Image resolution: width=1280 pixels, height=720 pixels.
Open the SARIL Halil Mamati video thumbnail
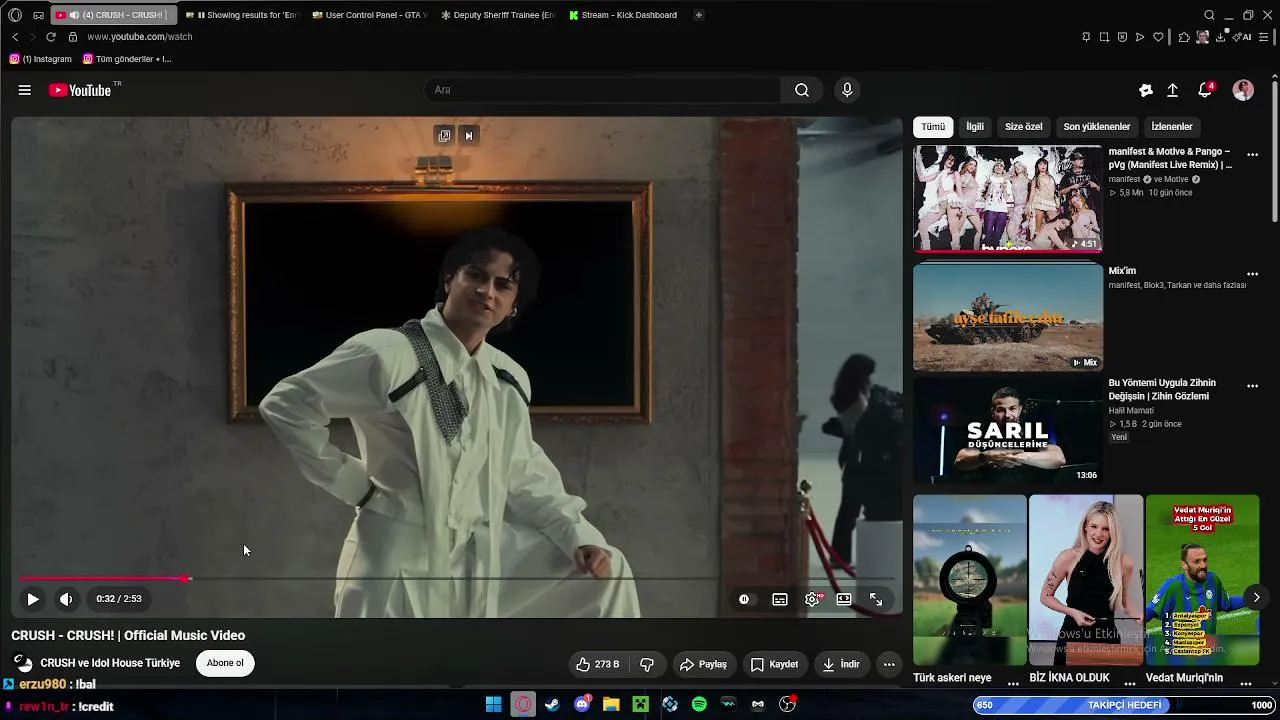1008,431
